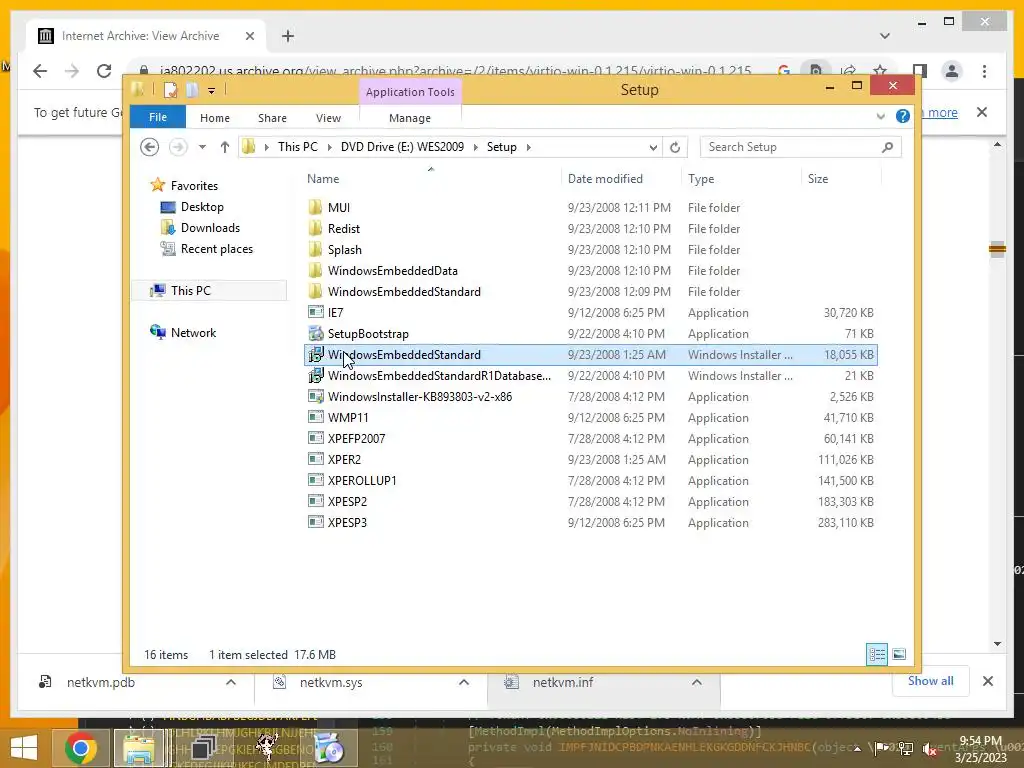Customize Quick Access Toolbar dropdown

212,91
